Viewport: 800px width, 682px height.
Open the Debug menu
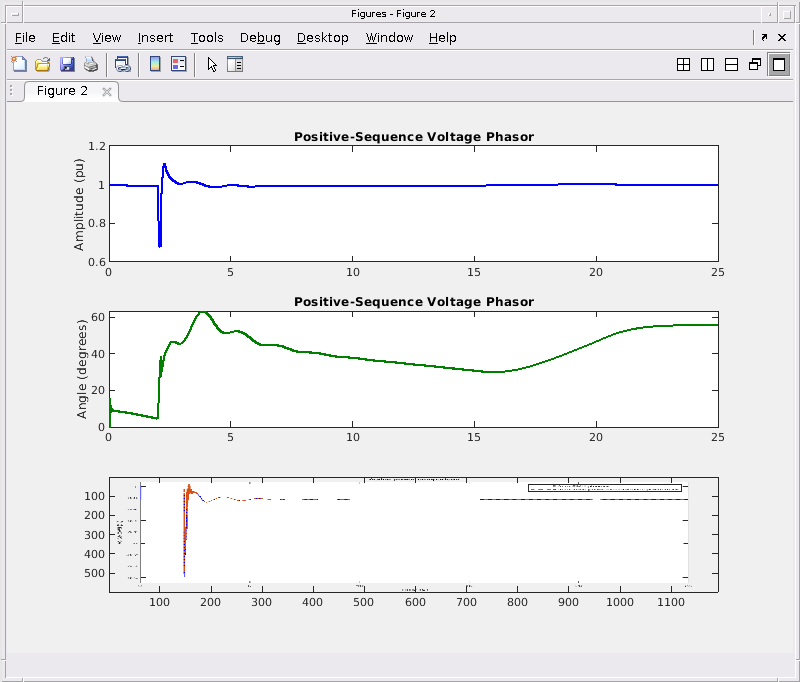point(260,38)
